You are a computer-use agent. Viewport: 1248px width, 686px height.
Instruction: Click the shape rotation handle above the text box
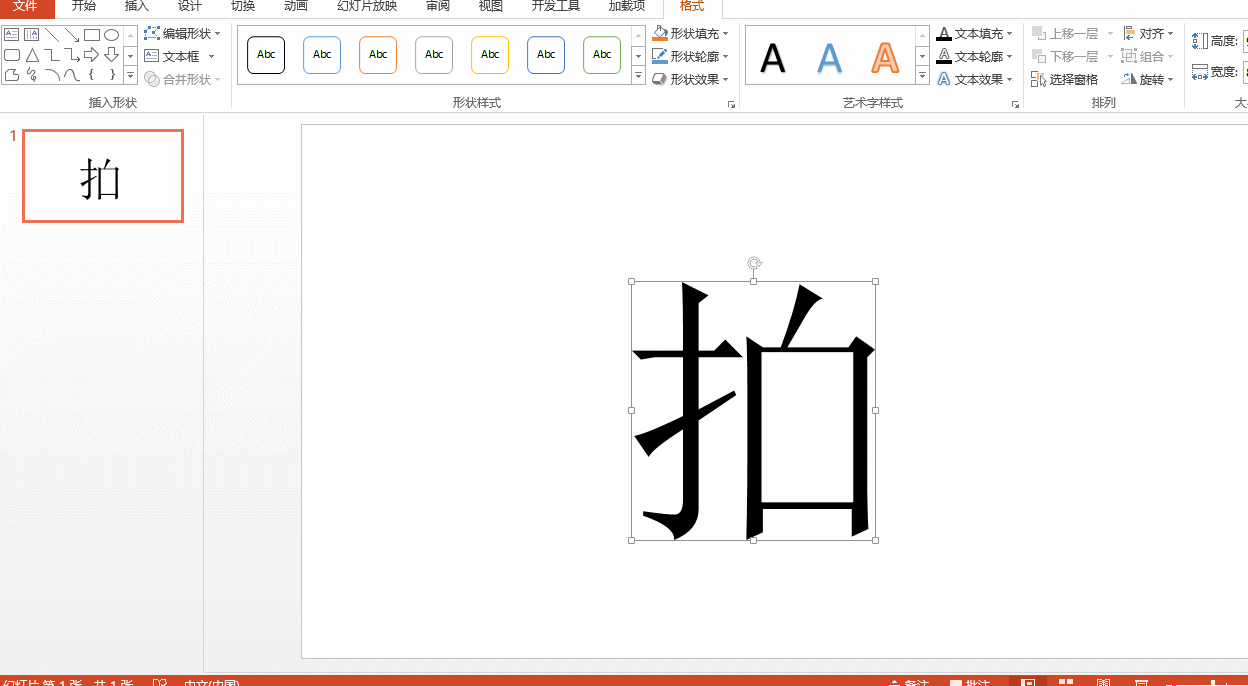click(754, 263)
